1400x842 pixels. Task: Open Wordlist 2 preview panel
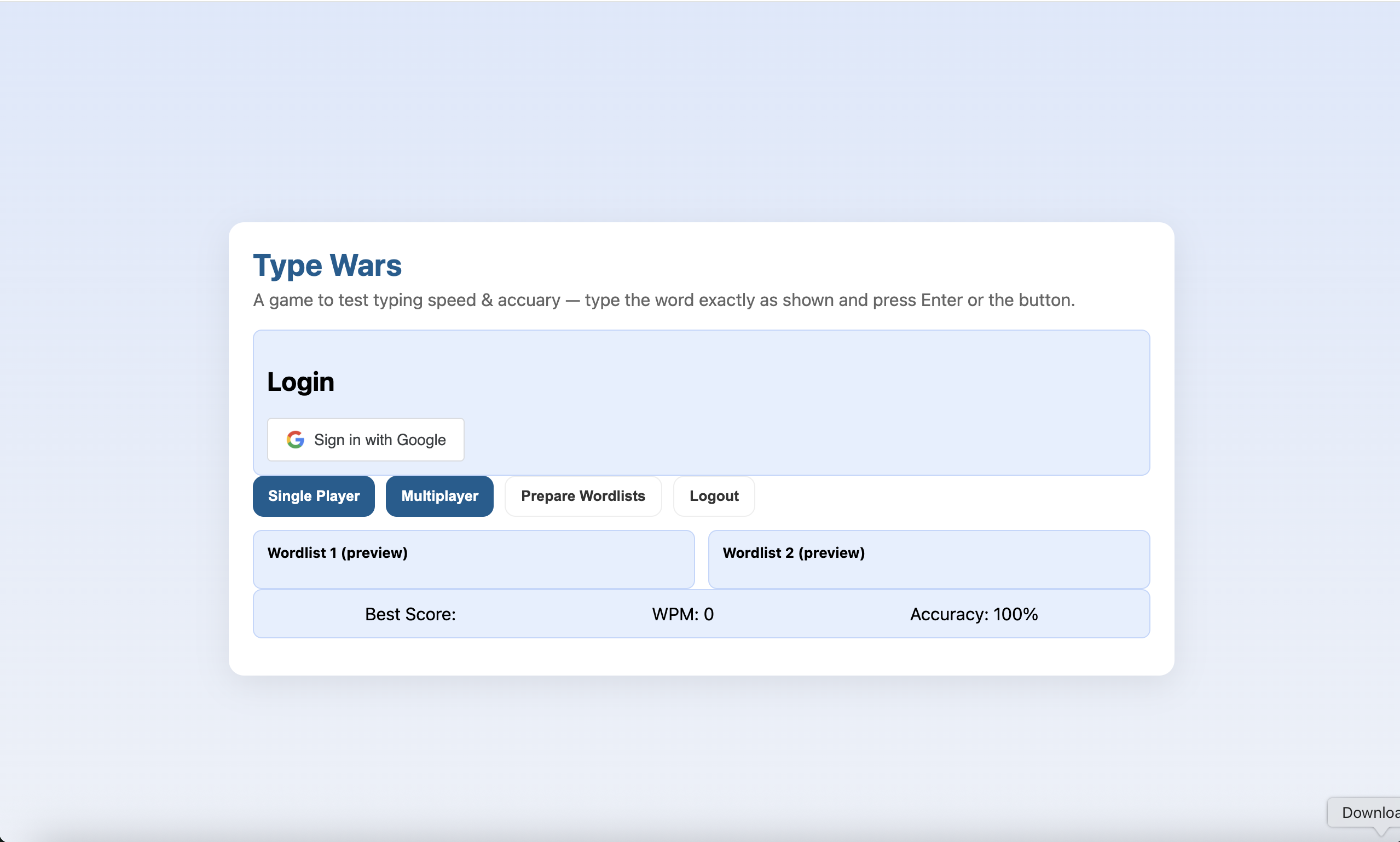pos(929,559)
